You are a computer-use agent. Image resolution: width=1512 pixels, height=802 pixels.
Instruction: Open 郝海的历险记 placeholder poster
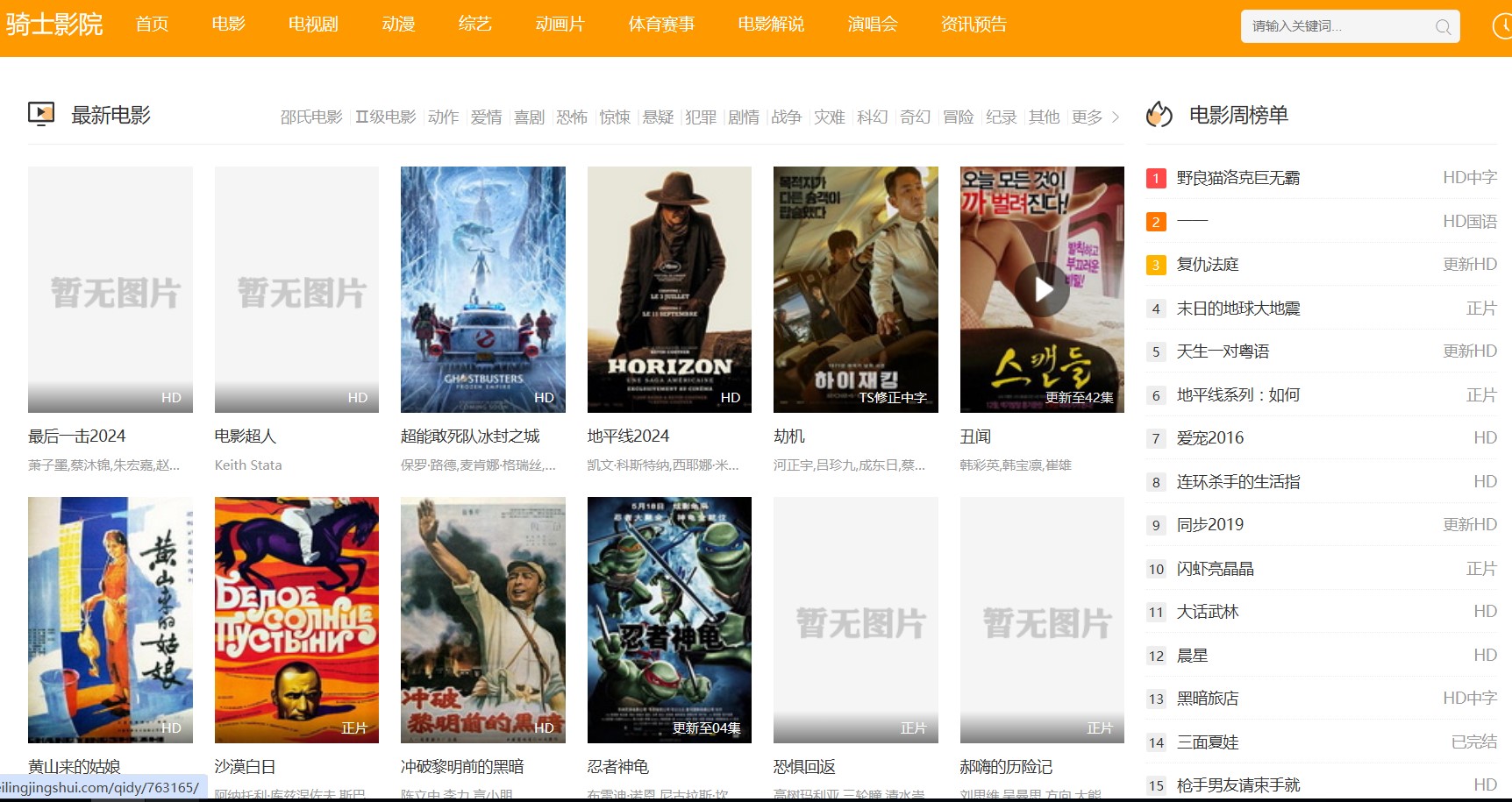coord(1042,620)
